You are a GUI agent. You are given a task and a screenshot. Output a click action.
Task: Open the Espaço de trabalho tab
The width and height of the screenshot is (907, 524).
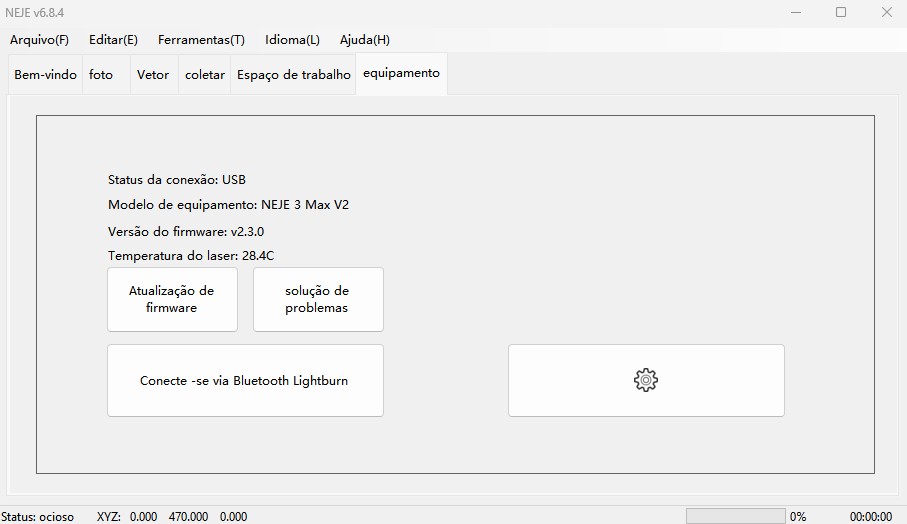[293, 75]
